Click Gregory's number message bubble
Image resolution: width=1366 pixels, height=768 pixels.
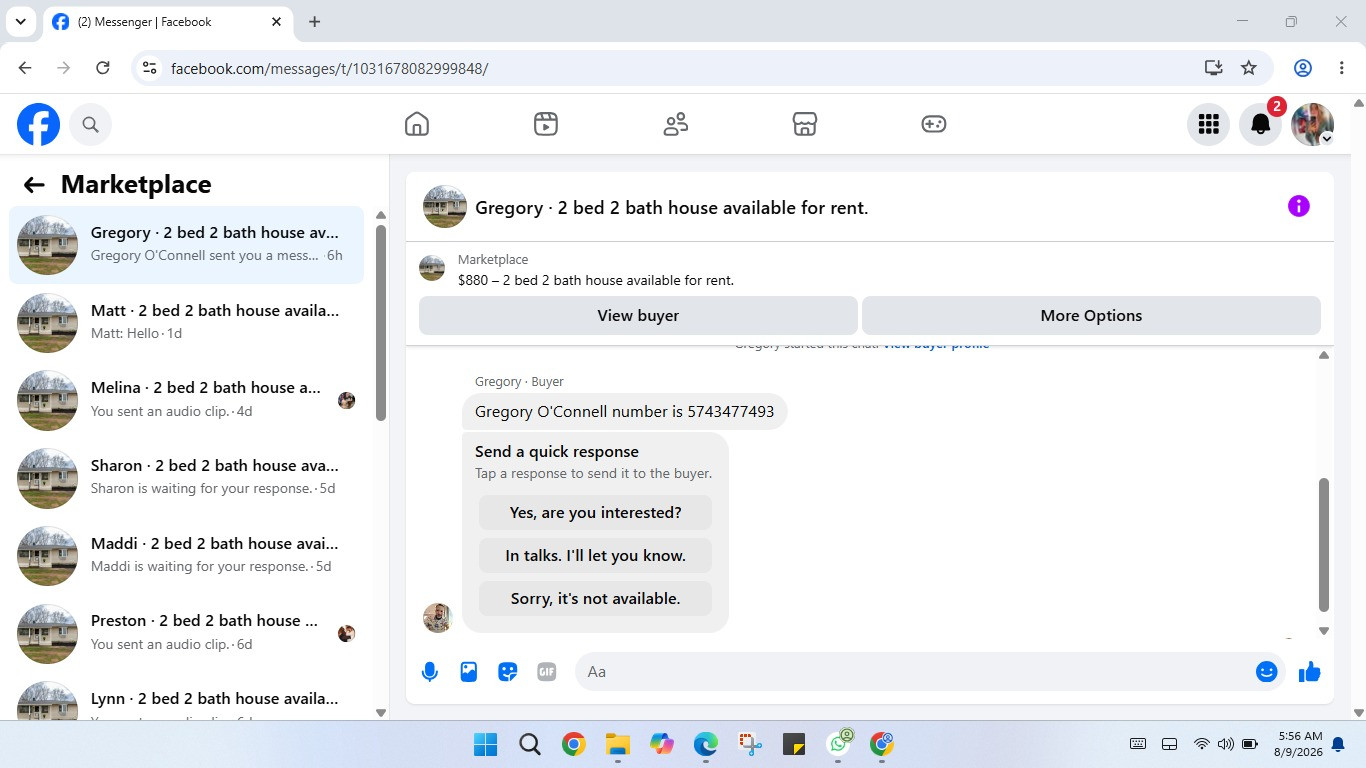pos(624,412)
